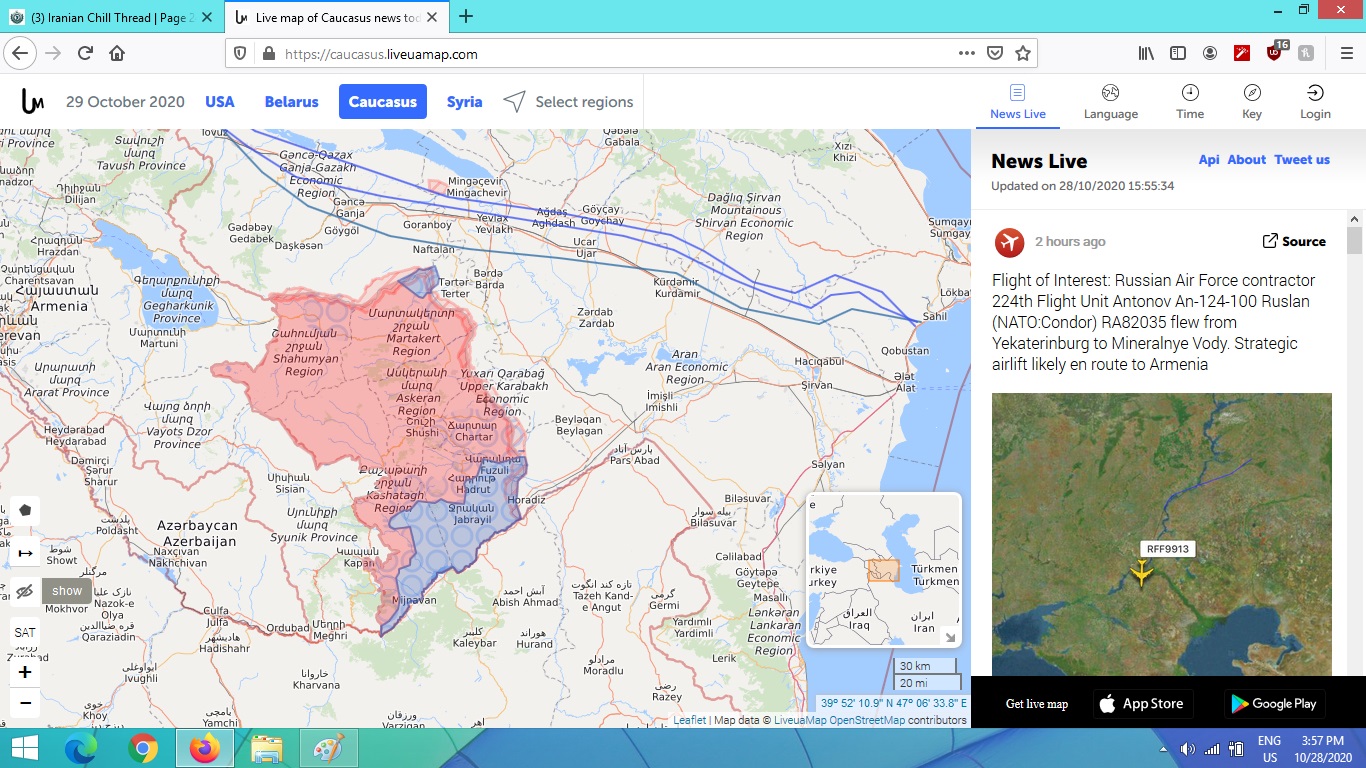Open Paint from the taskbar
This screenshot has height=768, width=1366.
click(327, 748)
